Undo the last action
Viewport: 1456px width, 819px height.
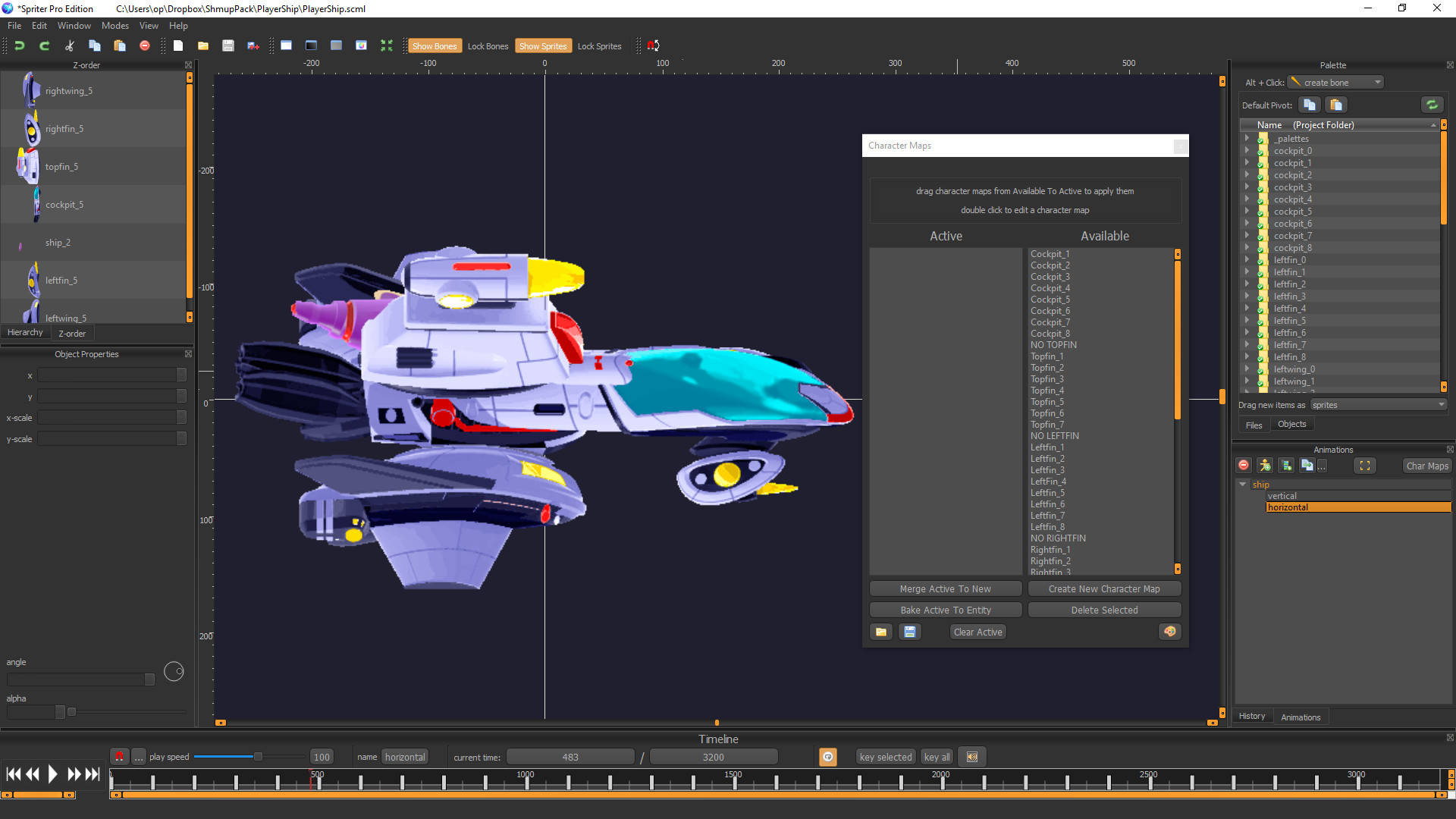click(x=19, y=45)
